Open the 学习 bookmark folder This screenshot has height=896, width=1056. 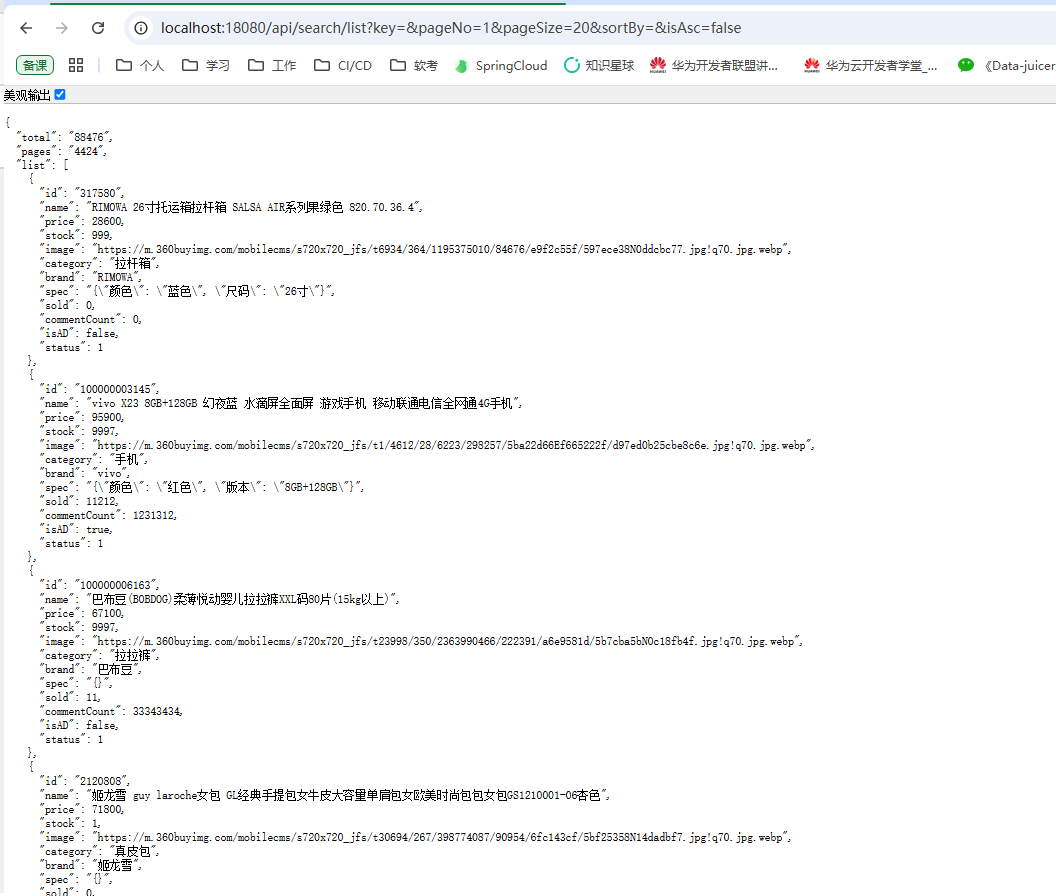click(x=206, y=65)
